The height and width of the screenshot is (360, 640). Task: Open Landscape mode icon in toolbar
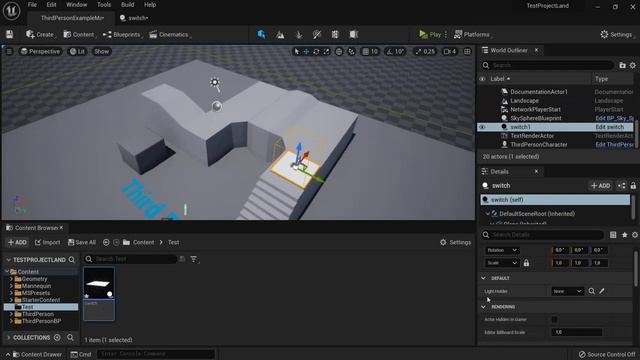[280, 35]
